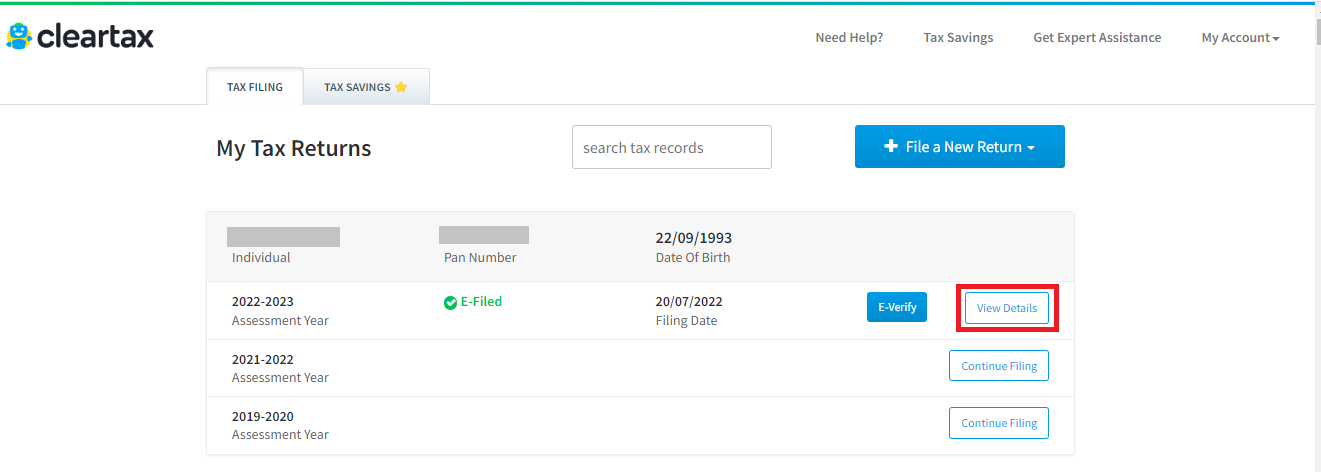Focus the search tax records field
Screen dimensions: 1321x472
tap(672, 147)
